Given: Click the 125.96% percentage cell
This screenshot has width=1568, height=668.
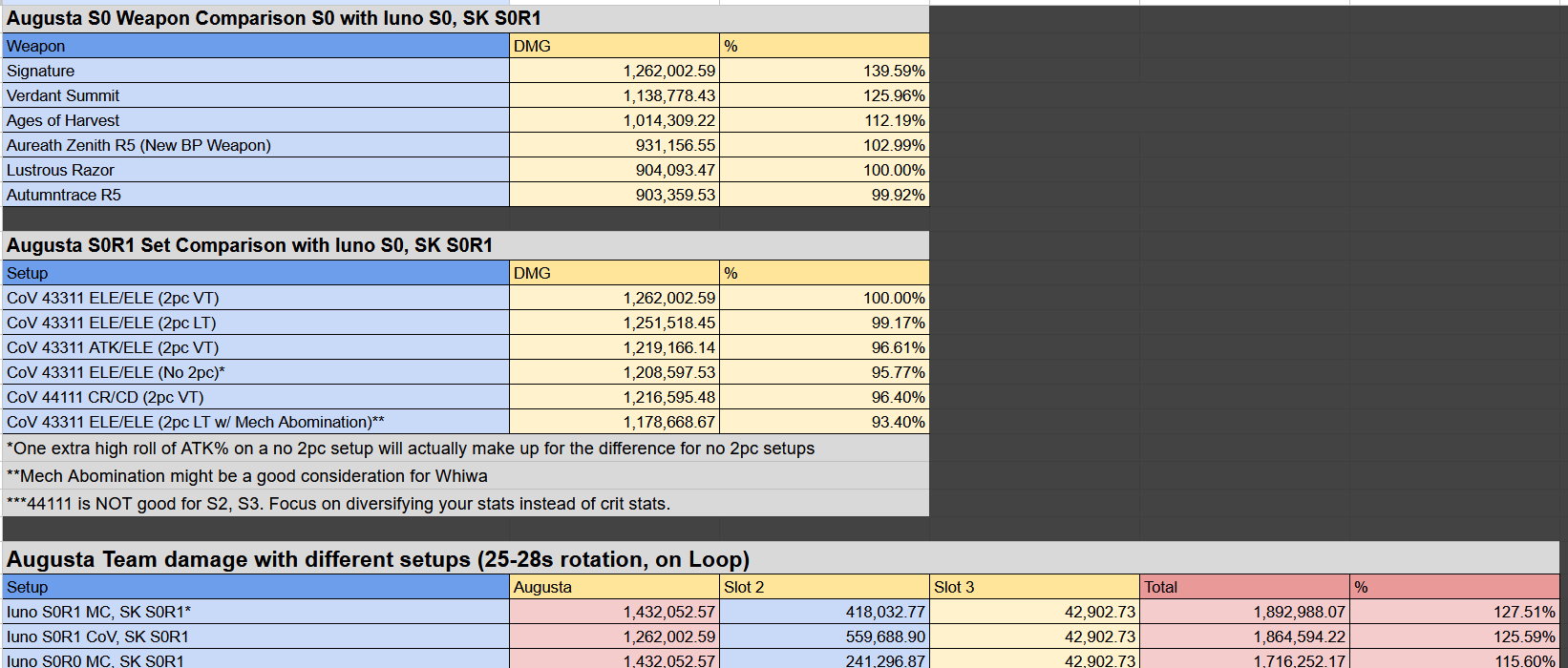Looking at the screenshot, I should pos(824,95).
